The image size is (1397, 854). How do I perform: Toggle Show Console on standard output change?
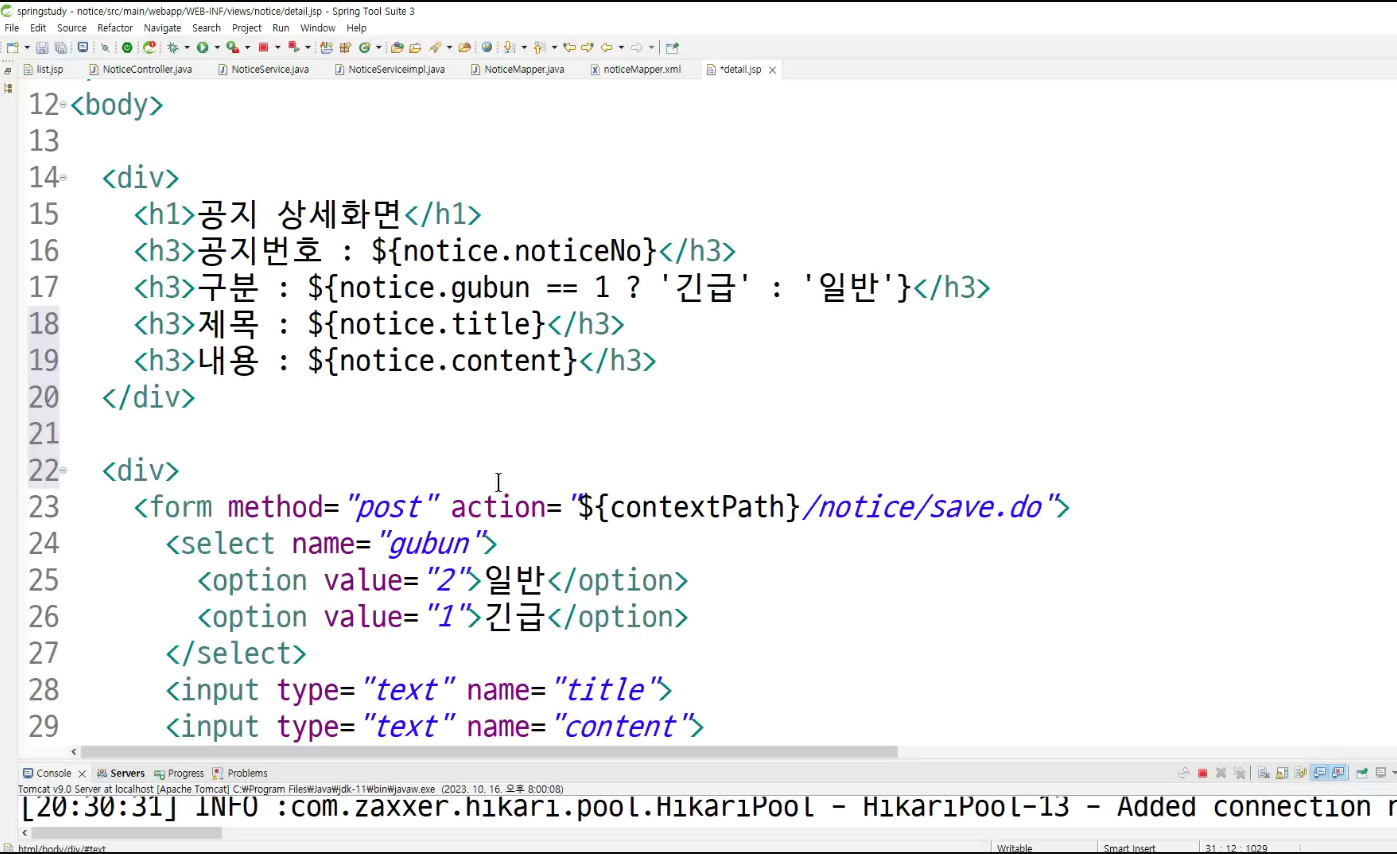[x=1319, y=773]
